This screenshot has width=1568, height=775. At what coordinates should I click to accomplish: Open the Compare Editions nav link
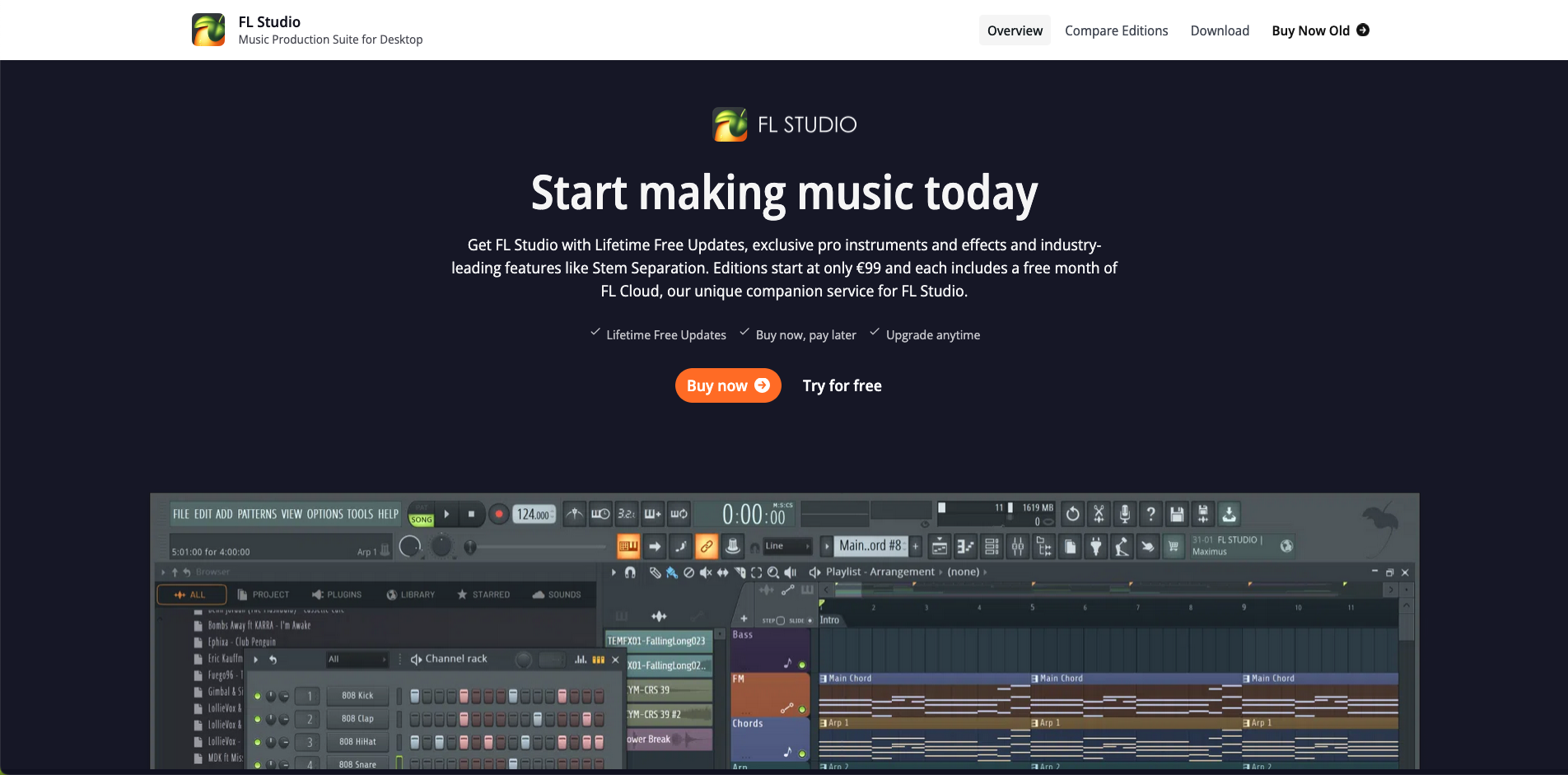pyautogui.click(x=1116, y=30)
